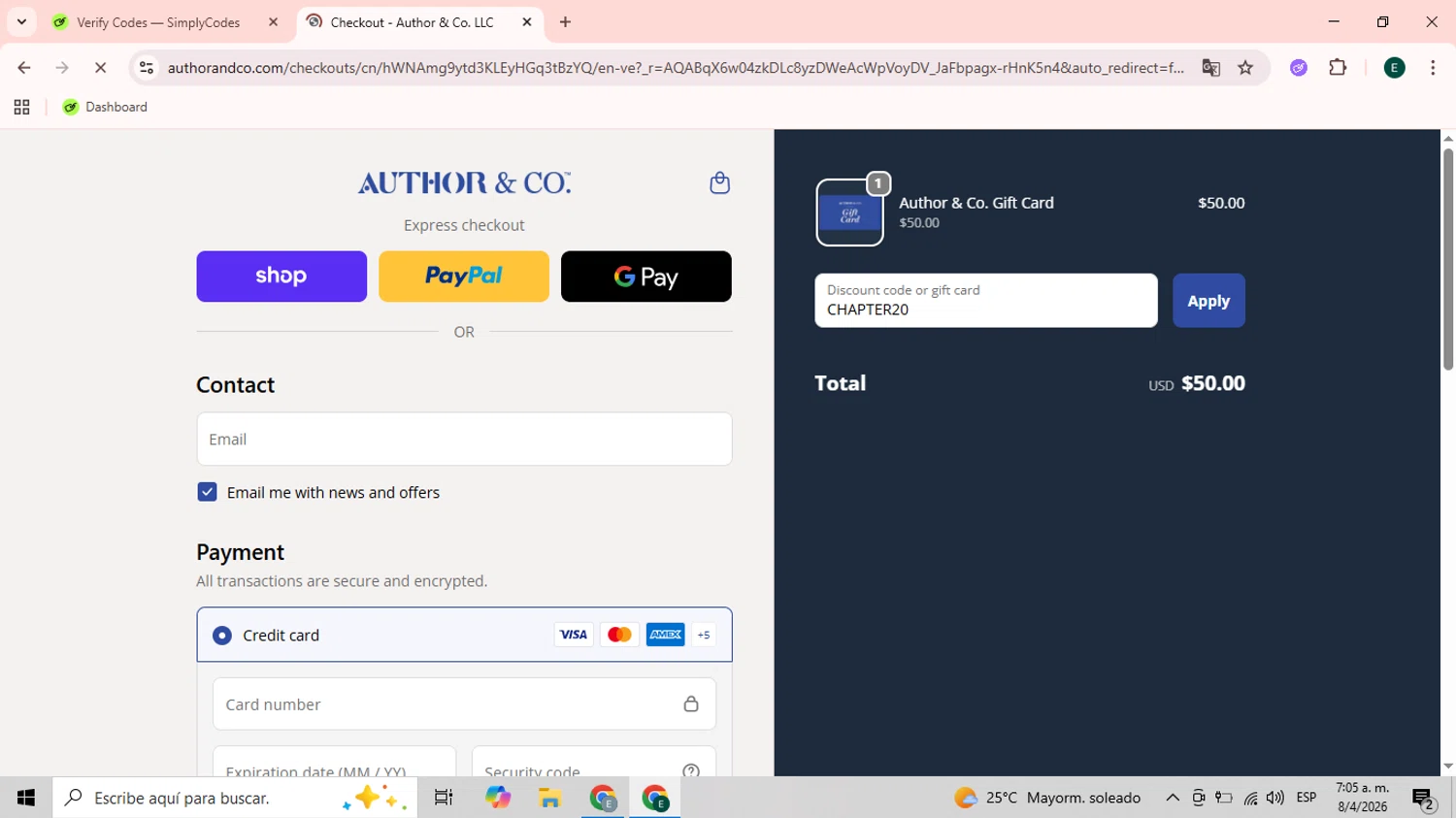The image size is (1456, 818).
Task: Open the Windows Start menu
Action: coord(26,798)
